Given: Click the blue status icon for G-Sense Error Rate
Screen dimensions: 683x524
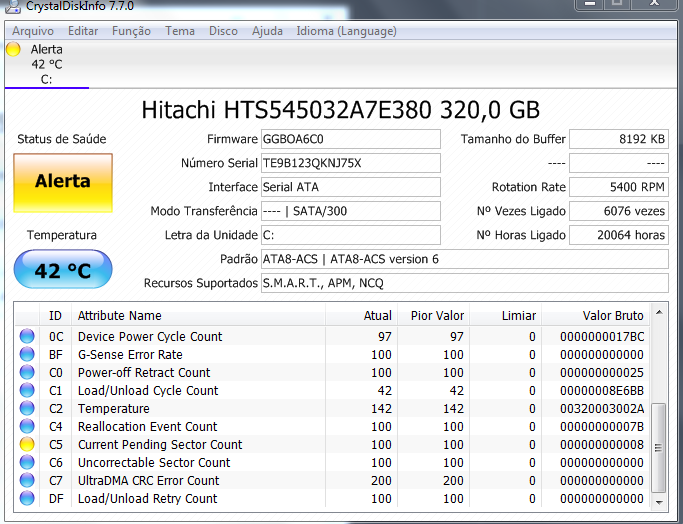Looking at the screenshot, I should coord(27,354).
